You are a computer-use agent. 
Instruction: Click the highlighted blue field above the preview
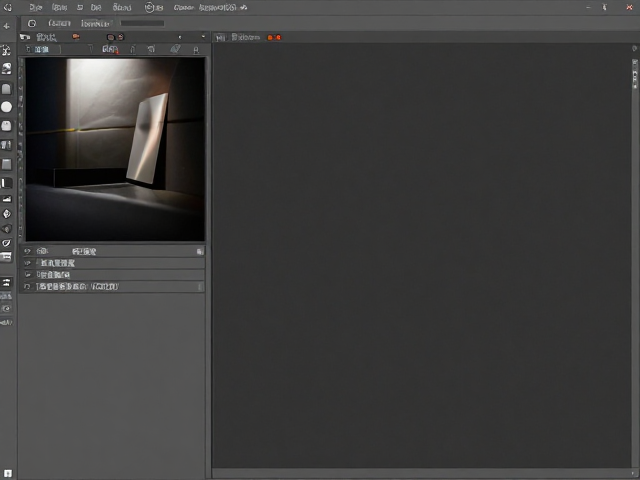pos(42,49)
